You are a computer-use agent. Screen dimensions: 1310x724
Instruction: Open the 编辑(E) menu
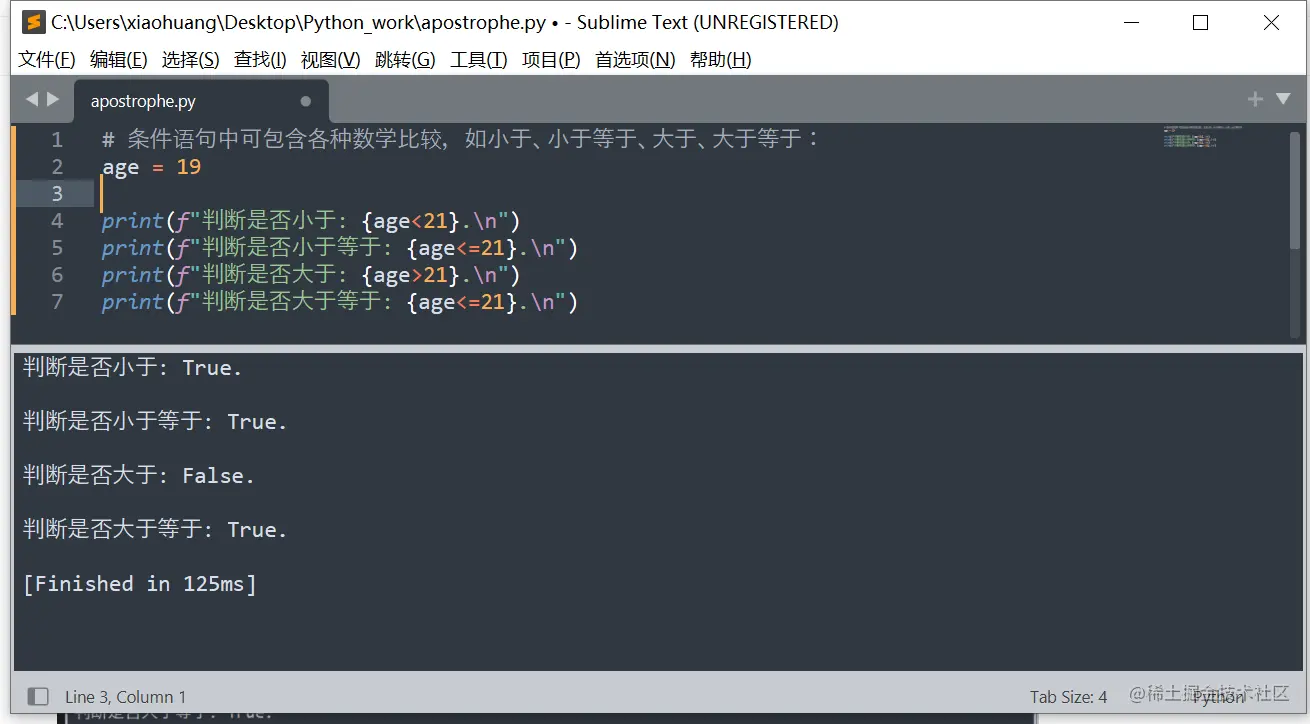coord(119,60)
